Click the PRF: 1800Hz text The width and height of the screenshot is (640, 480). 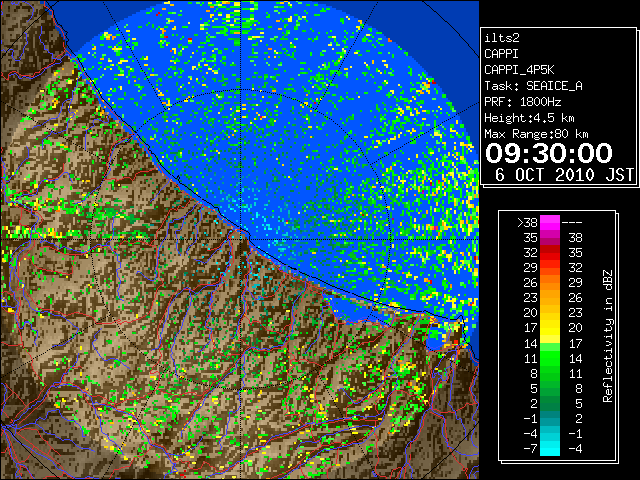pyautogui.click(x=522, y=102)
